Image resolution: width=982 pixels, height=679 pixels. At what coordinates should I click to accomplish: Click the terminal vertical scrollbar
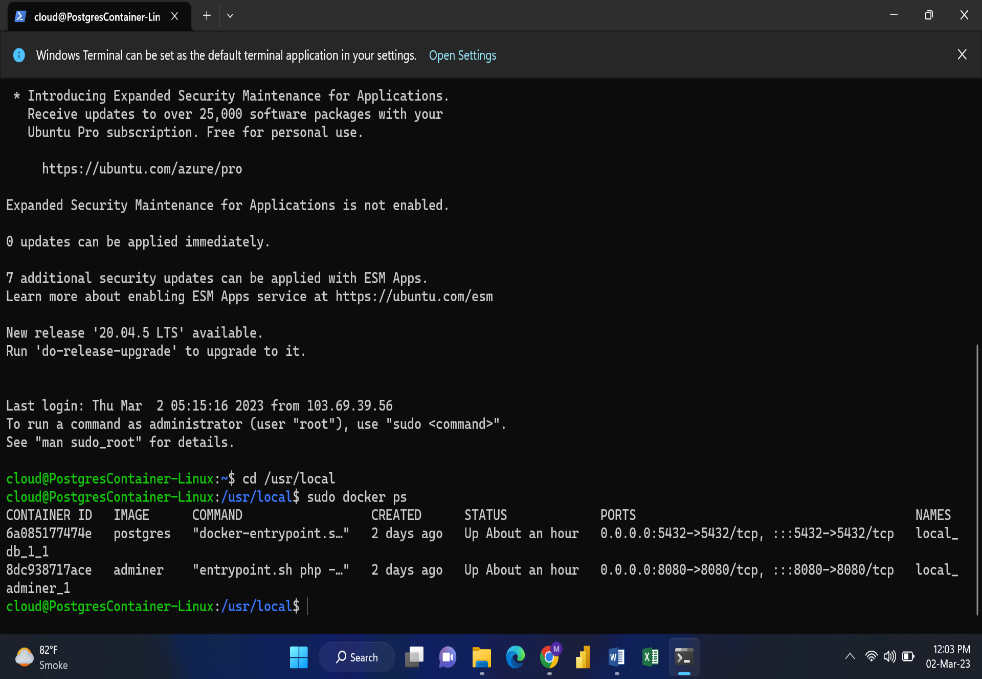tap(977, 479)
